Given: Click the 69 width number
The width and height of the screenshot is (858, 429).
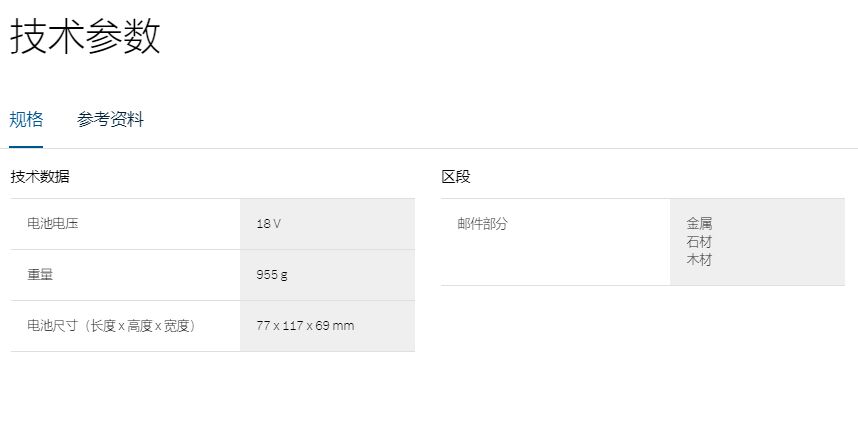Looking at the screenshot, I should [322, 326].
